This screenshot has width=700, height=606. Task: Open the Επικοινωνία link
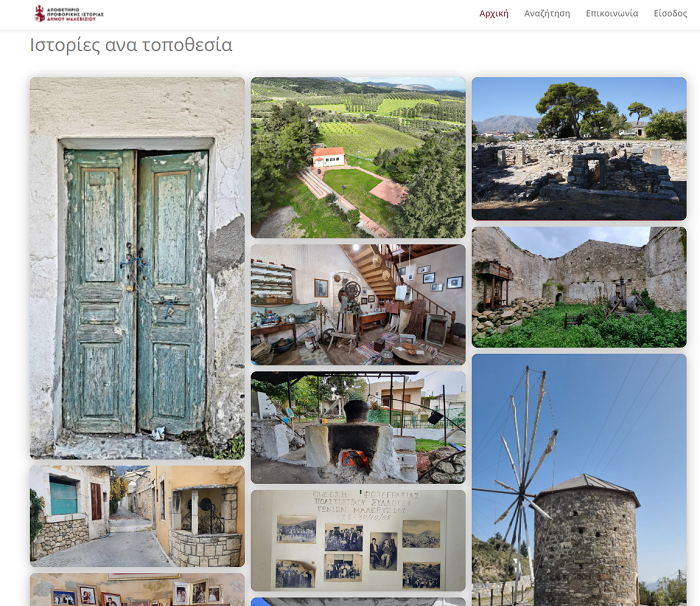[612, 14]
